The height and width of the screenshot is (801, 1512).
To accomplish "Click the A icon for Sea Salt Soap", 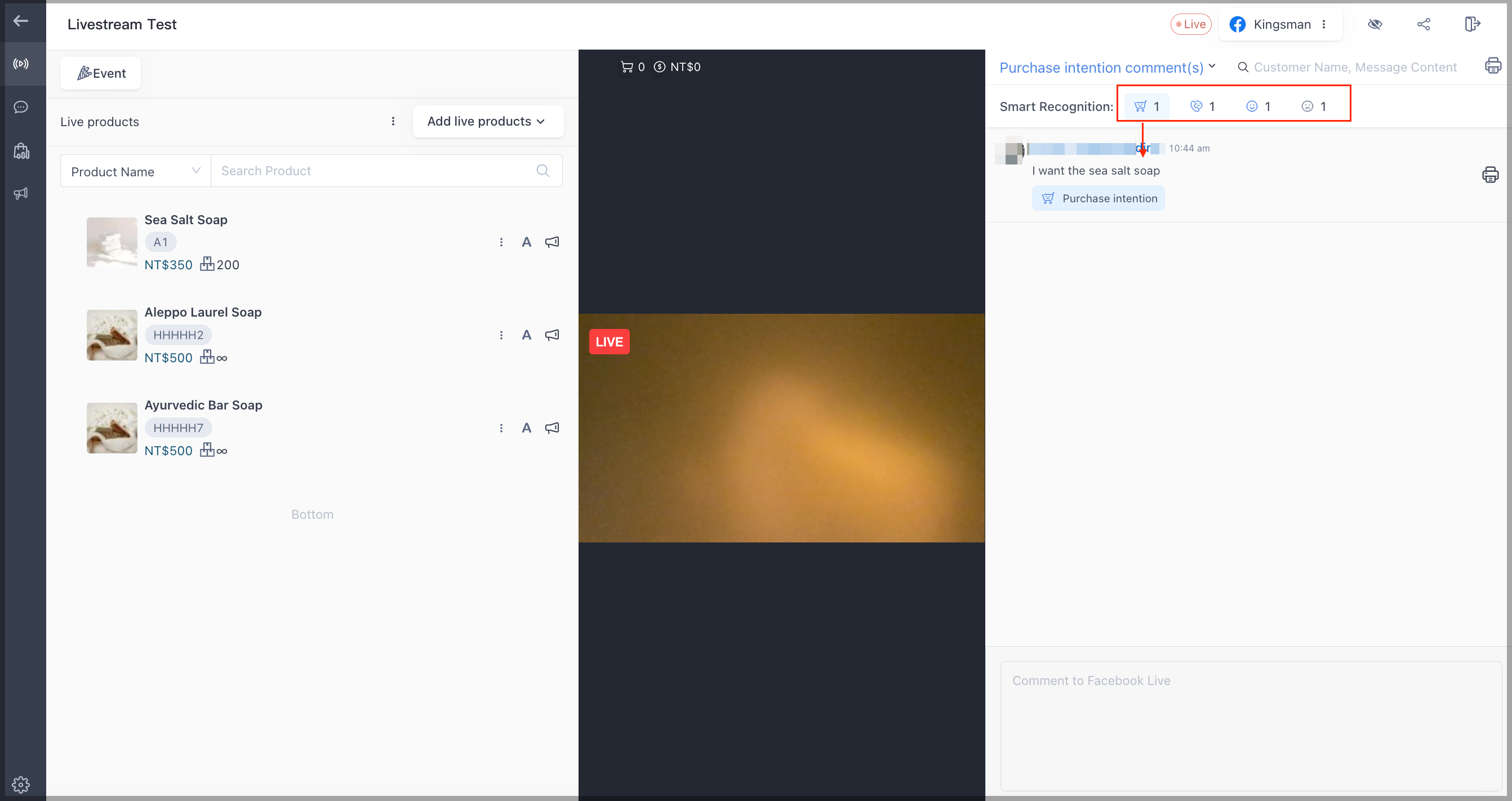I will [x=527, y=242].
